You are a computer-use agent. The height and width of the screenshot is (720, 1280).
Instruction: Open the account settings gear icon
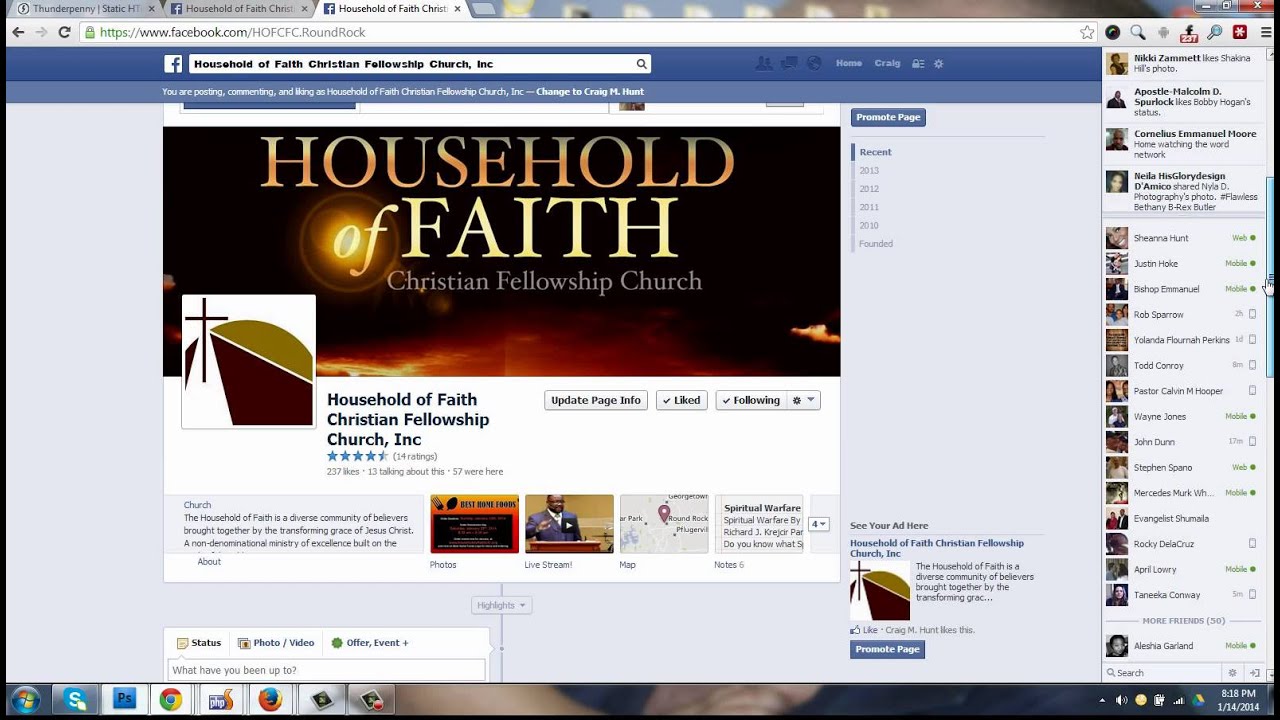pos(938,63)
